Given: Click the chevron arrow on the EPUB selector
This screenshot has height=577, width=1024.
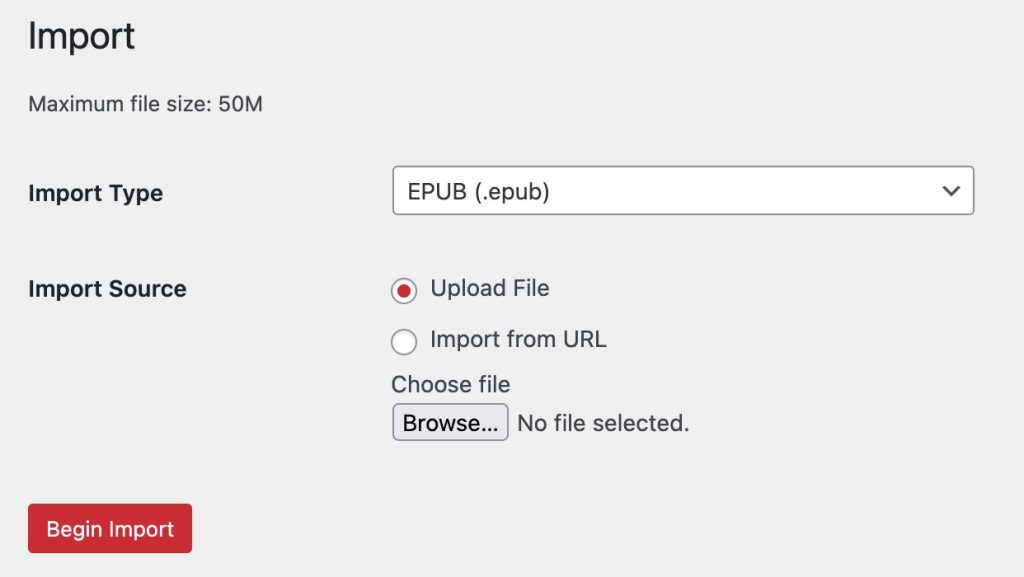Looking at the screenshot, I should pos(951,190).
